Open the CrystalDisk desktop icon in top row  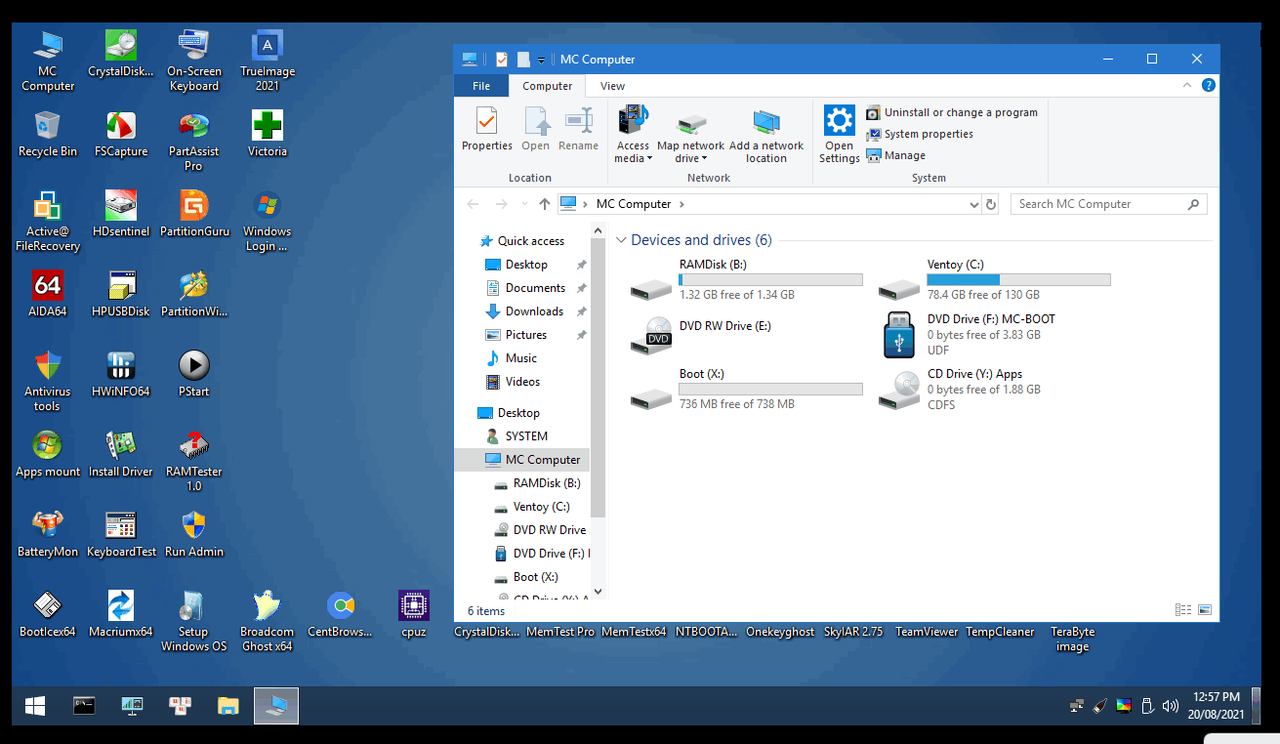tap(120, 53)
